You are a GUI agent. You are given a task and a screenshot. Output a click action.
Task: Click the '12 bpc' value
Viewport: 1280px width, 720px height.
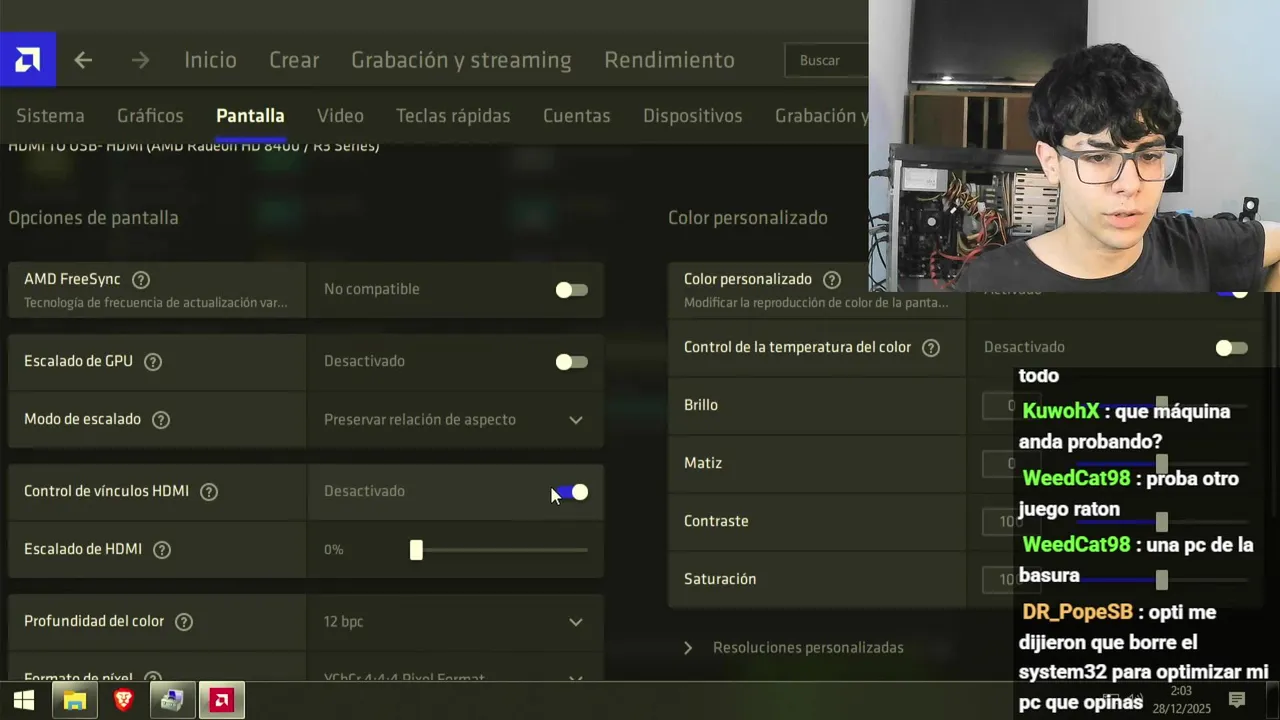tap(343, 622)
